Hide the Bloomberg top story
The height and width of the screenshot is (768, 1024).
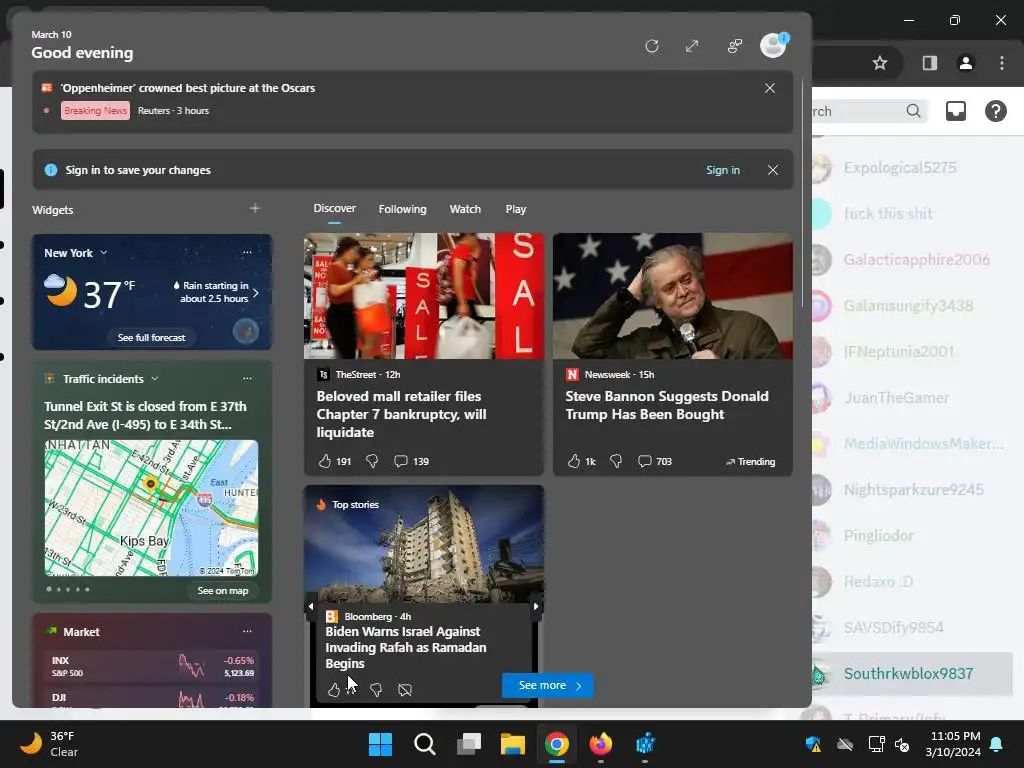tap(405, 690)
